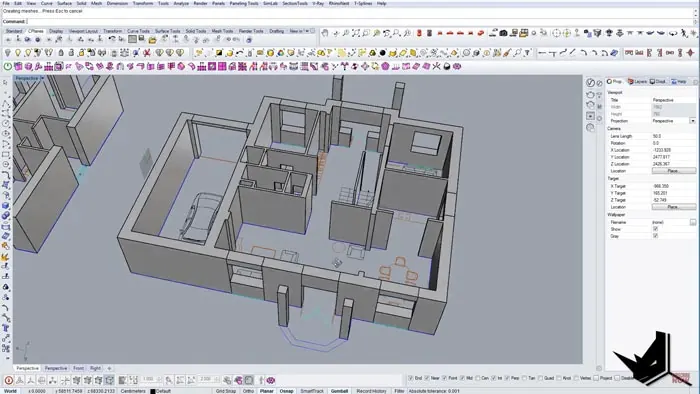The image size is (700, 394).
Task: Toggle the Perp osnap checkbox
Action: (x=507, y=378)
